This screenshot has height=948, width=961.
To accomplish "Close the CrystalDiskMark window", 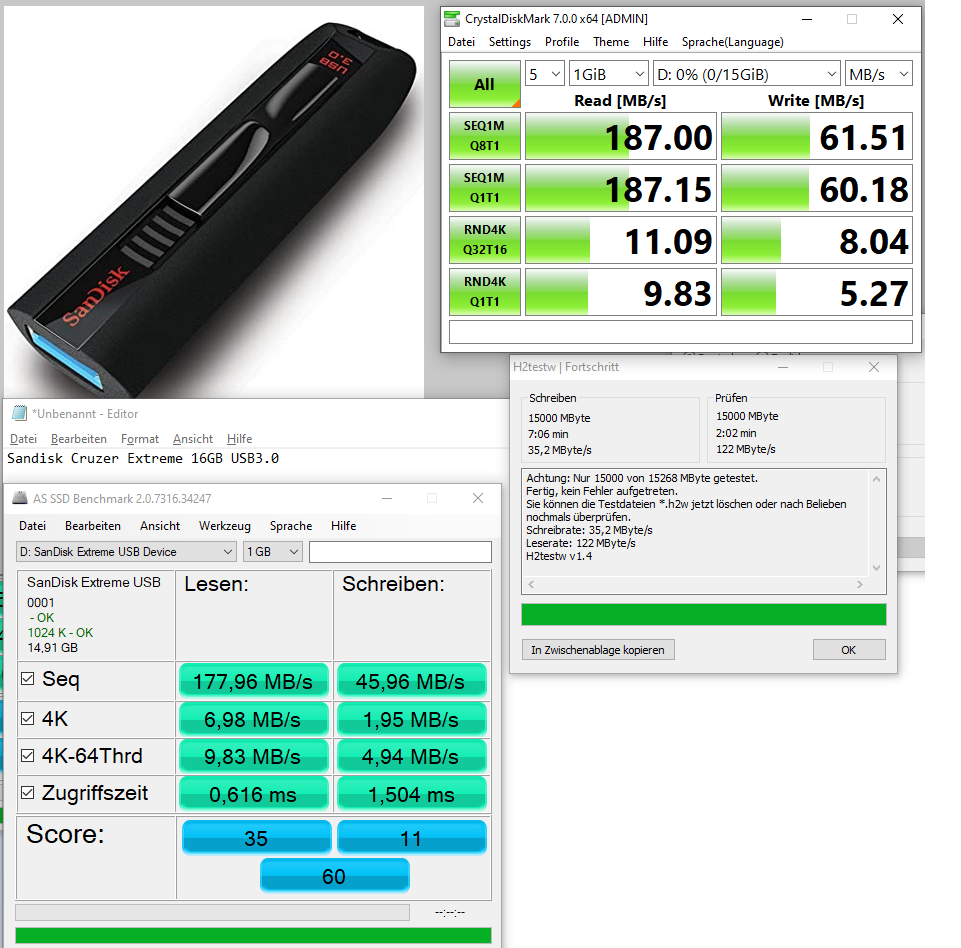I will [898, 19].
